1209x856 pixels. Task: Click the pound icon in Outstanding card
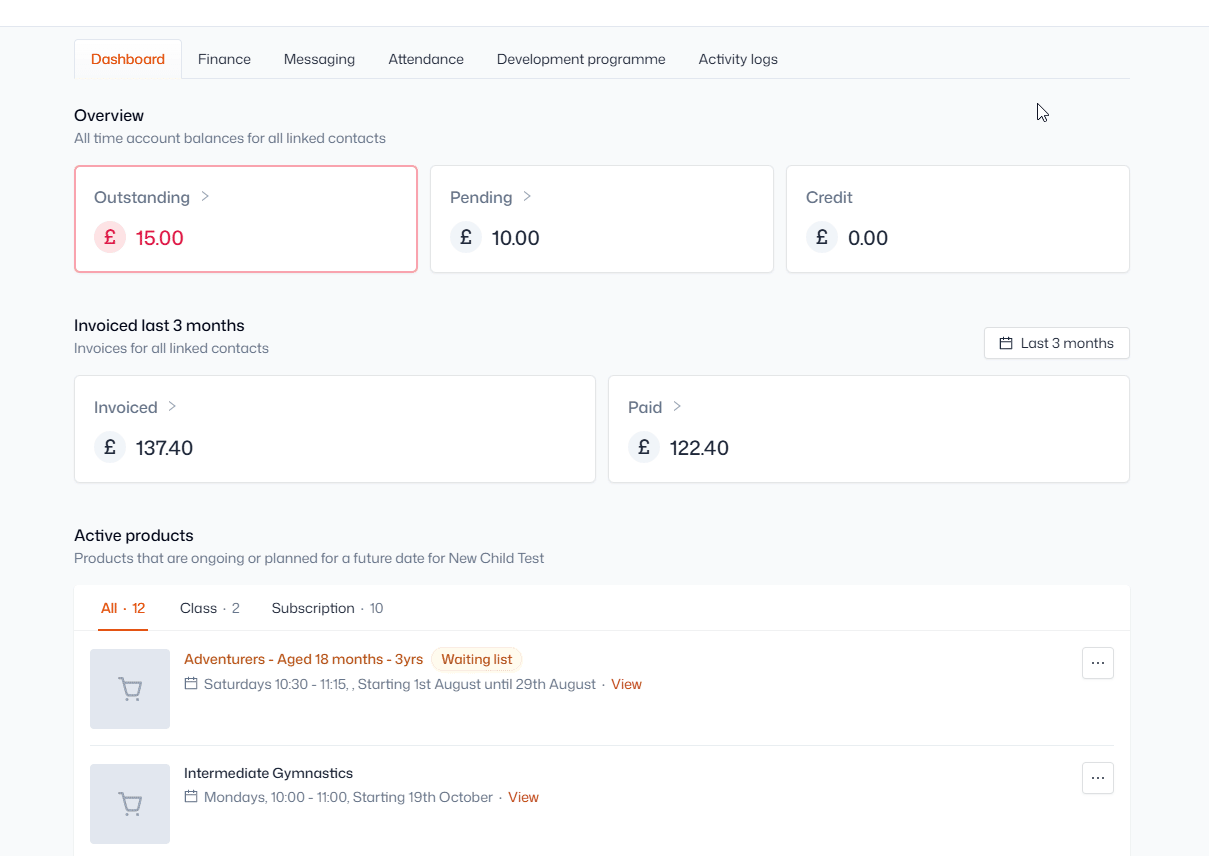coord(110,238)
